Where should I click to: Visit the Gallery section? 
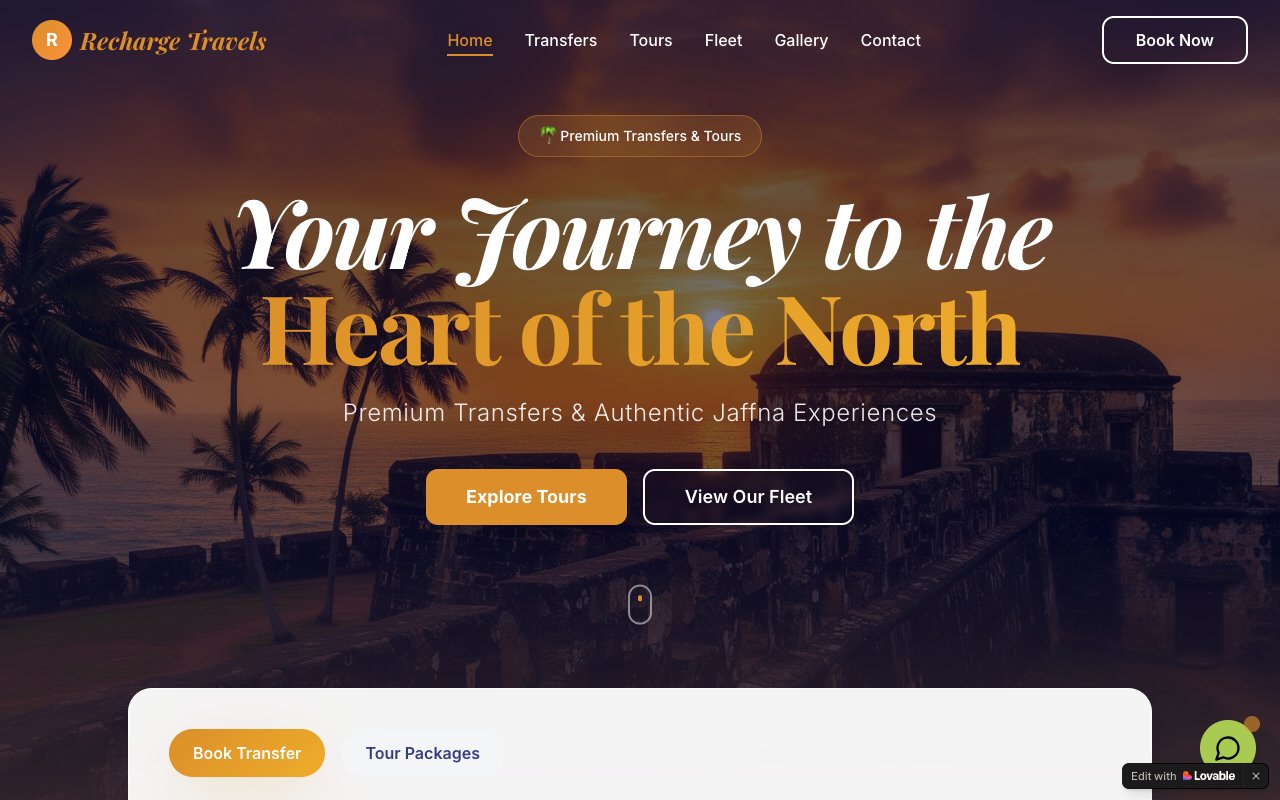(x=801, y=40)
